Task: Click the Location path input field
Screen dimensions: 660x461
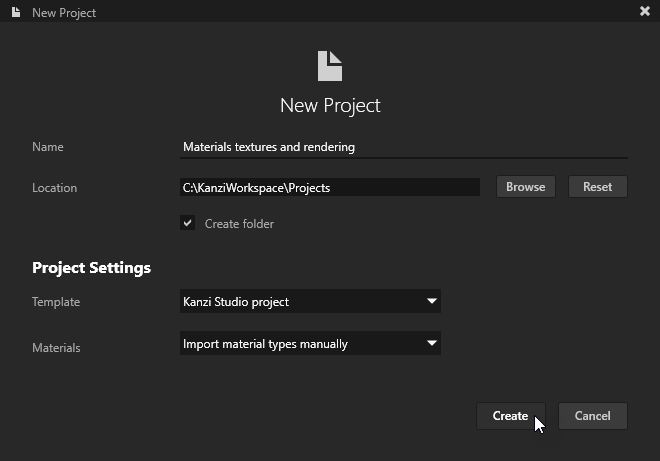Action: click(x=329, y=187)
